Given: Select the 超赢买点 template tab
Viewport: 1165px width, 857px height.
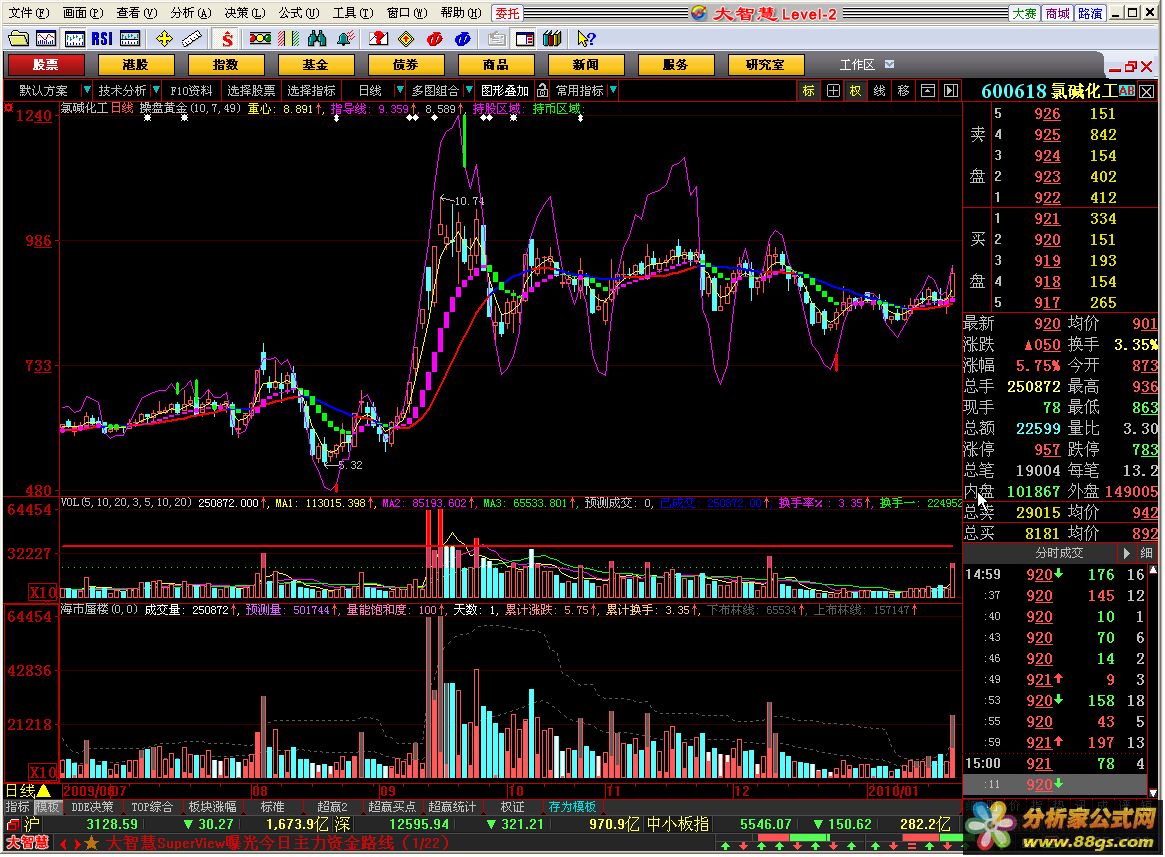Looking at the screenshot, I should (x=392, y=807).
